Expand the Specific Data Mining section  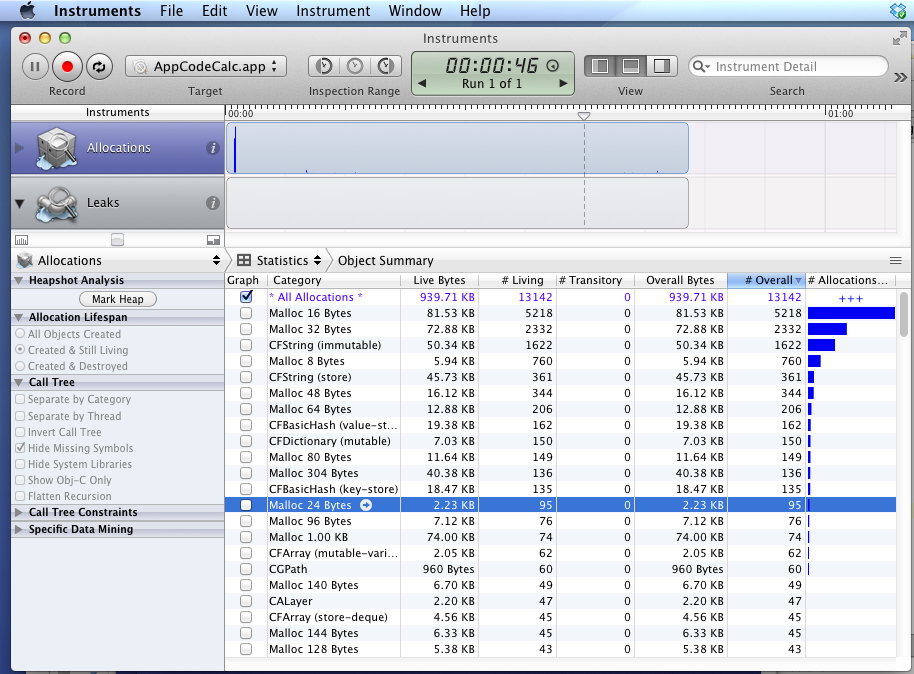pos(19,529)
